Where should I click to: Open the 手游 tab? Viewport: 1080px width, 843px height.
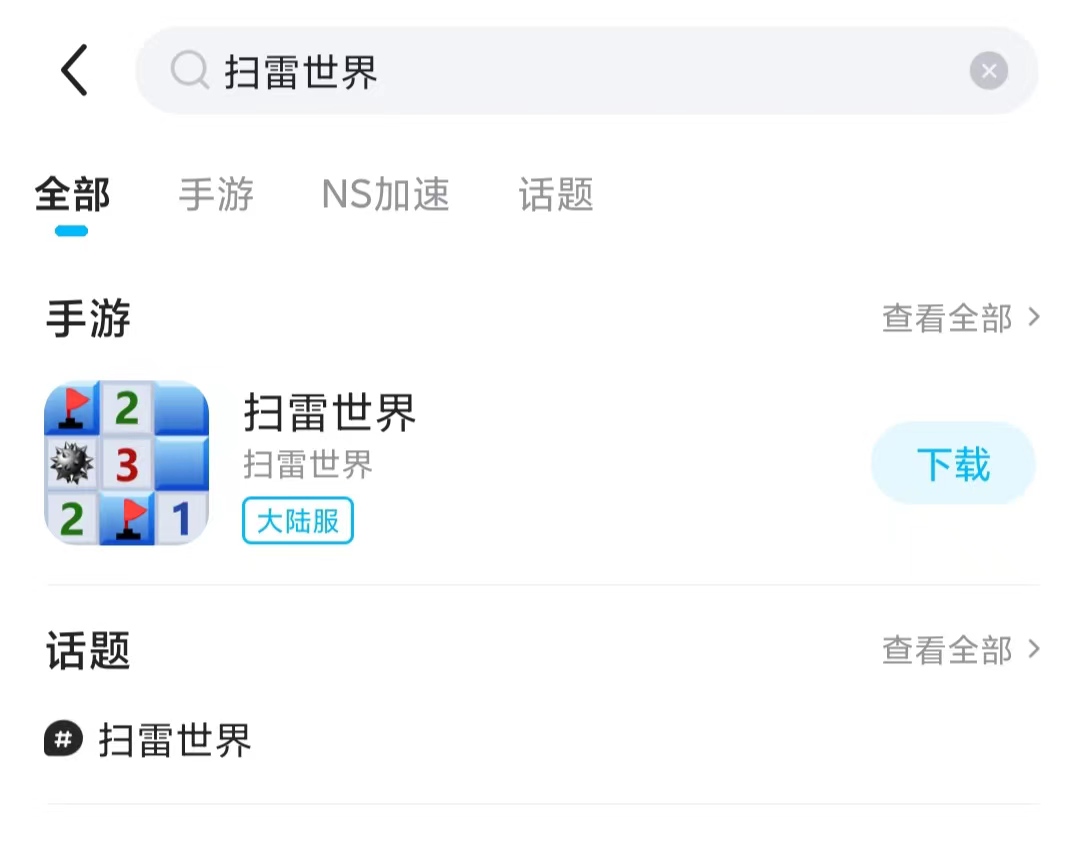pyautogui.click(x=216, y=195)
